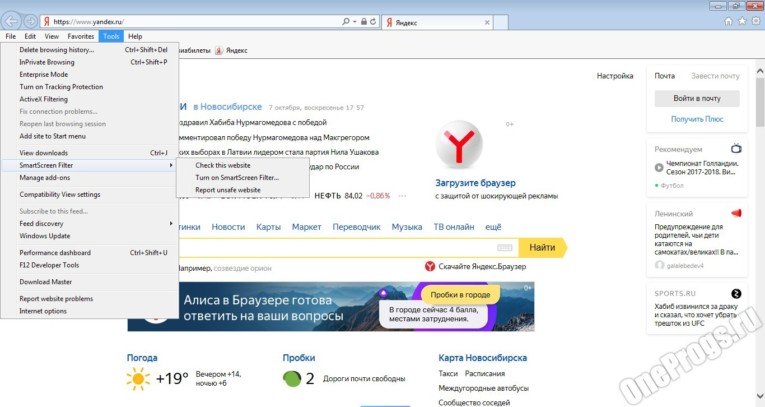Click the page vertical scrollbar thumb
This screenshot has height=407, width=765.
(x=760, y=102)
